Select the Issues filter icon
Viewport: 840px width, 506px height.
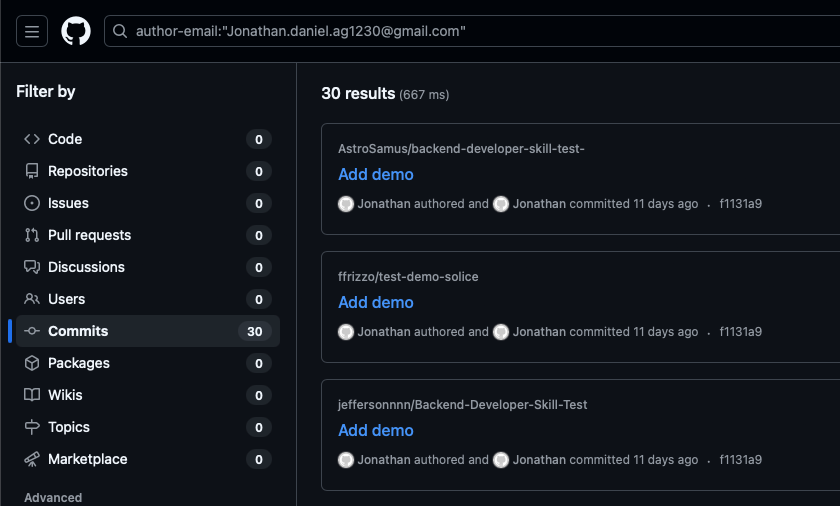[x=32, y=203]
